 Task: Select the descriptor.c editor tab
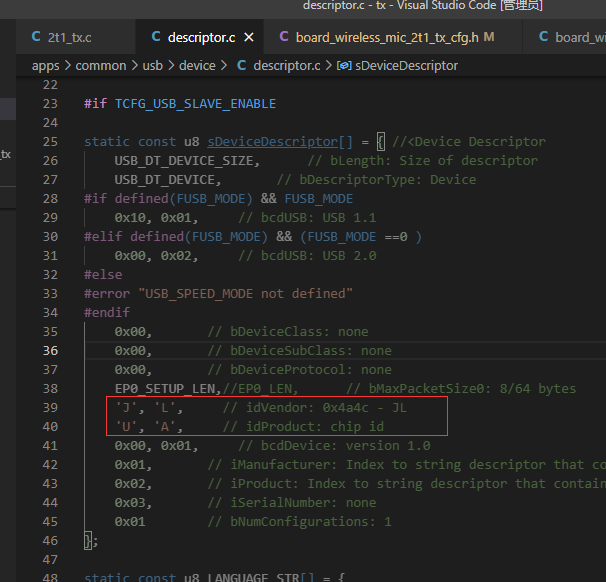tap(199, 37)
